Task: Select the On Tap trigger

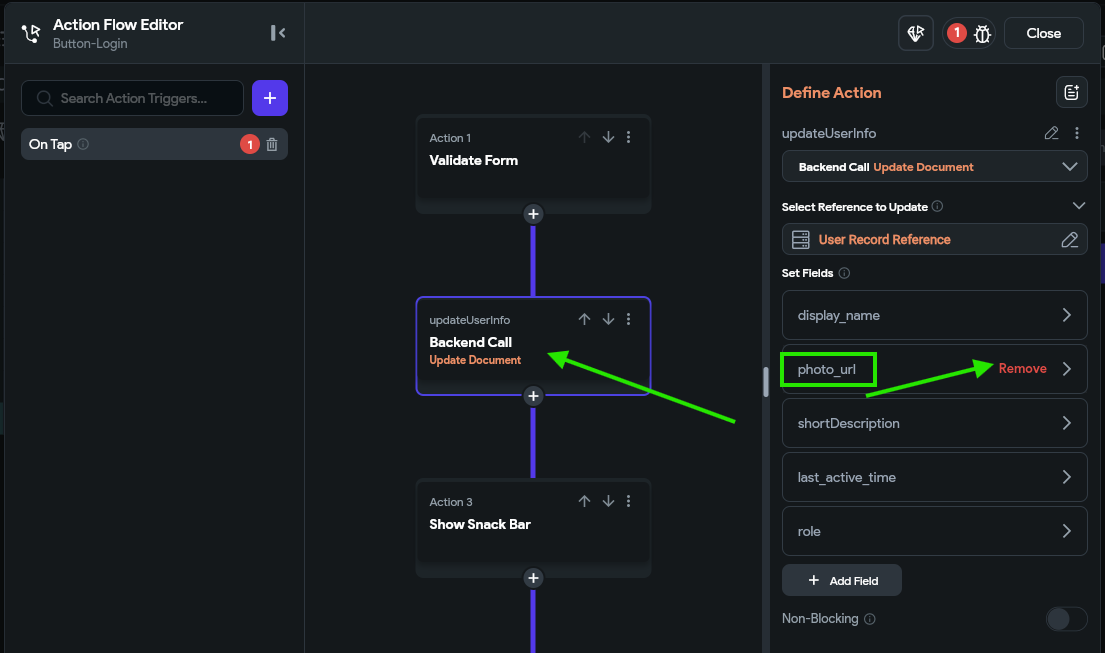Action: (x=154, y=144)
